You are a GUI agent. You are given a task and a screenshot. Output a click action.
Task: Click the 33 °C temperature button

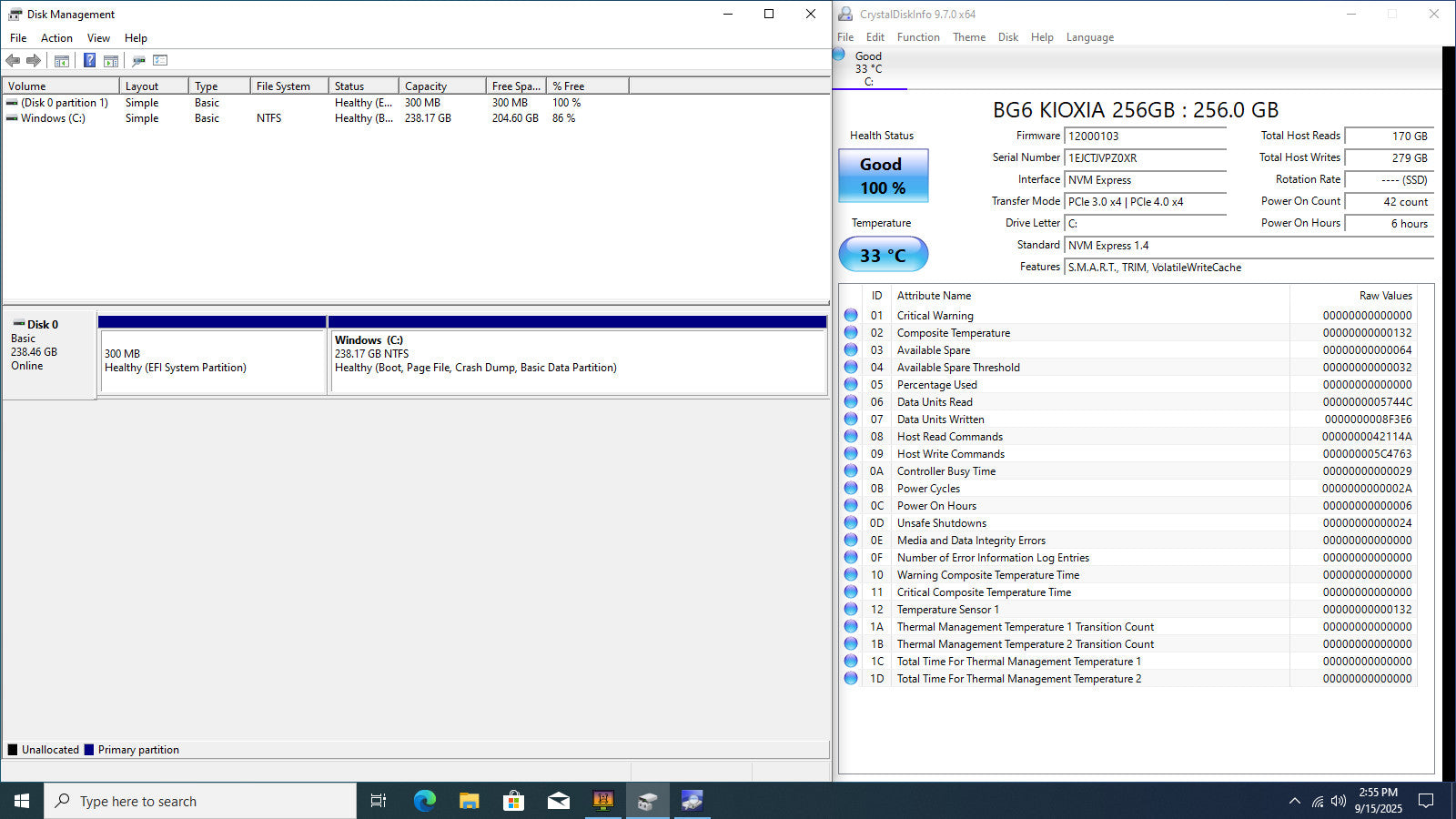pyautogui.click(x=883, y=255)
